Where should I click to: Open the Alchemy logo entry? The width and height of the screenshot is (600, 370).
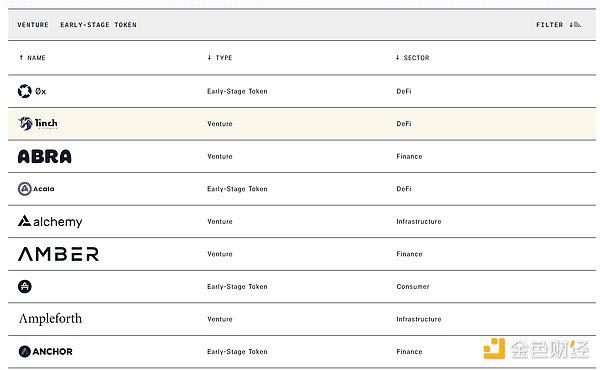coord(50,222)
